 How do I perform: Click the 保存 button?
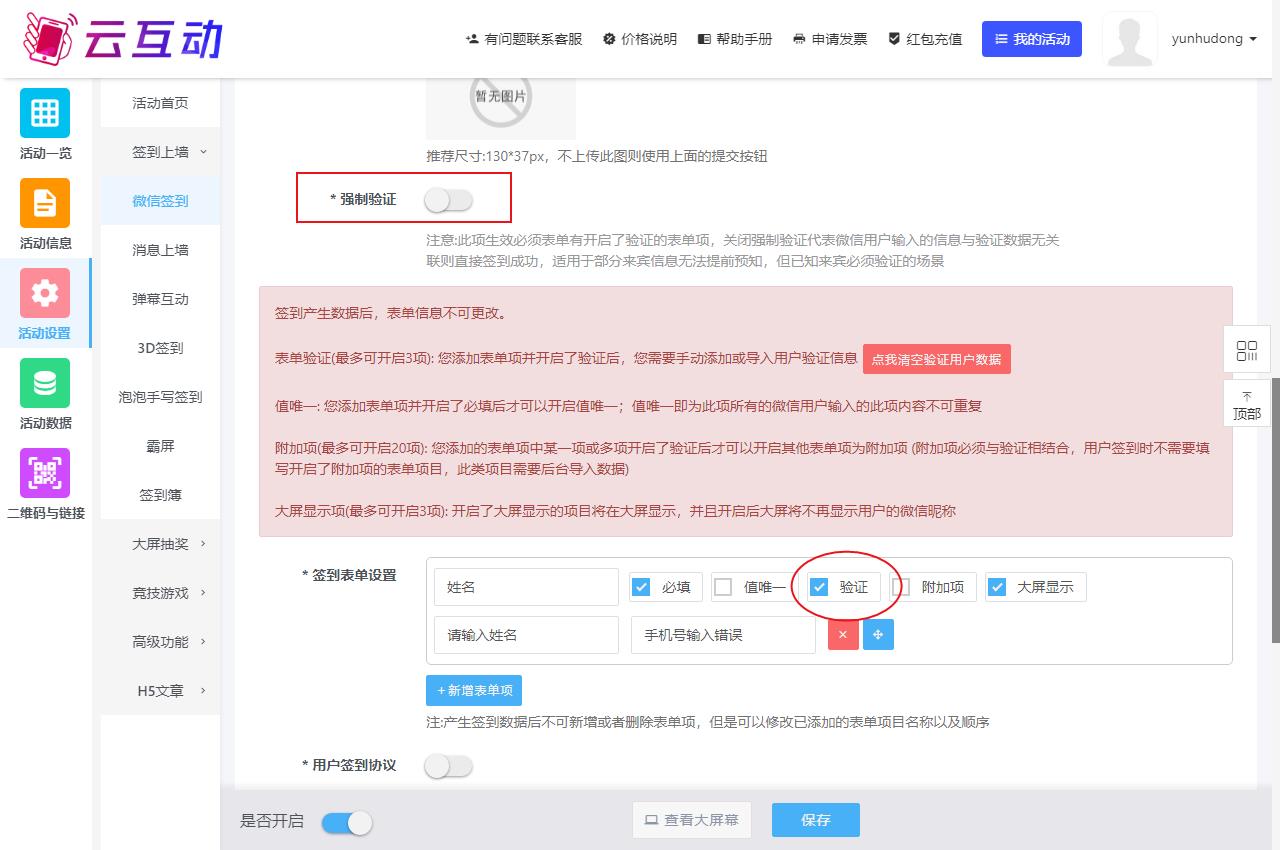[815, 820]
